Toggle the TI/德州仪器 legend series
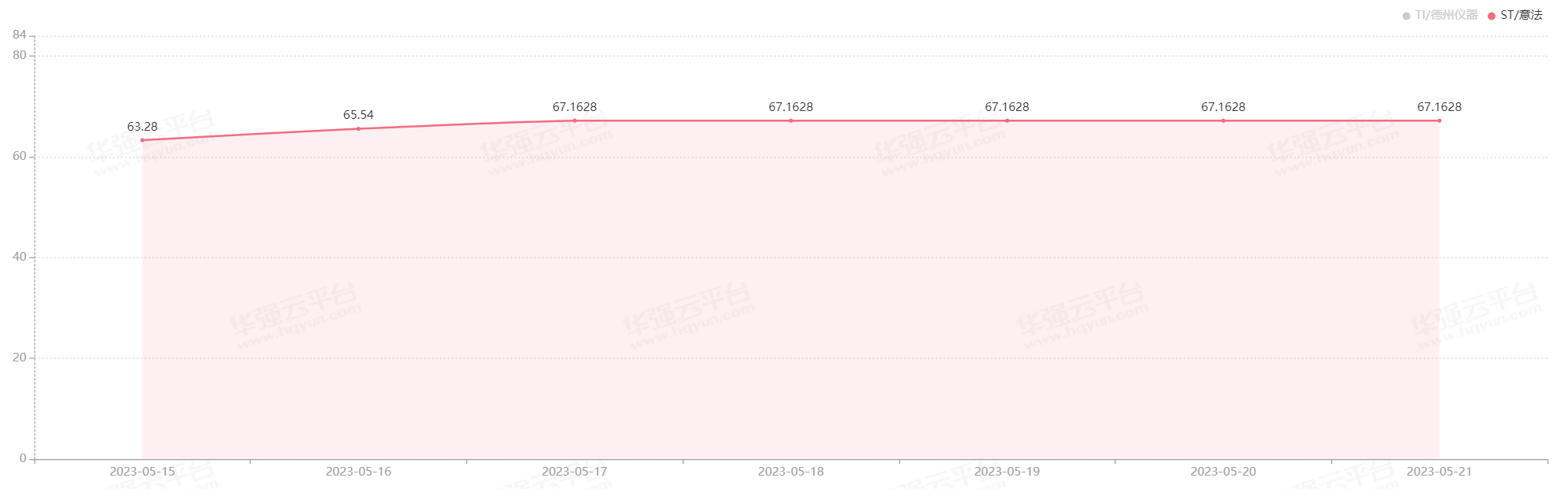1568x489 pixels. click(1440, 15)
